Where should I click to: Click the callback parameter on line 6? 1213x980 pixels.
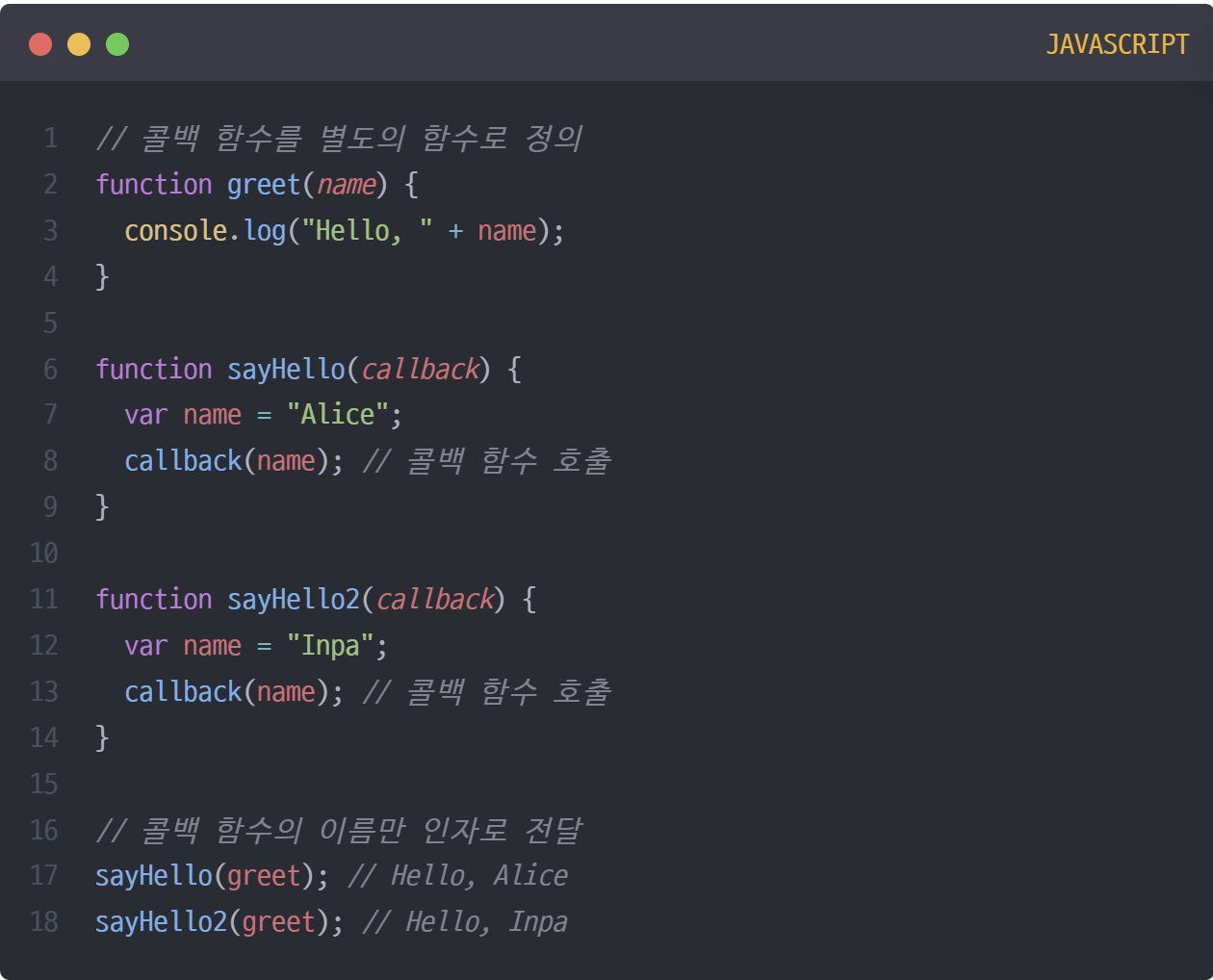pyautogui.click(x=420, y=369)
